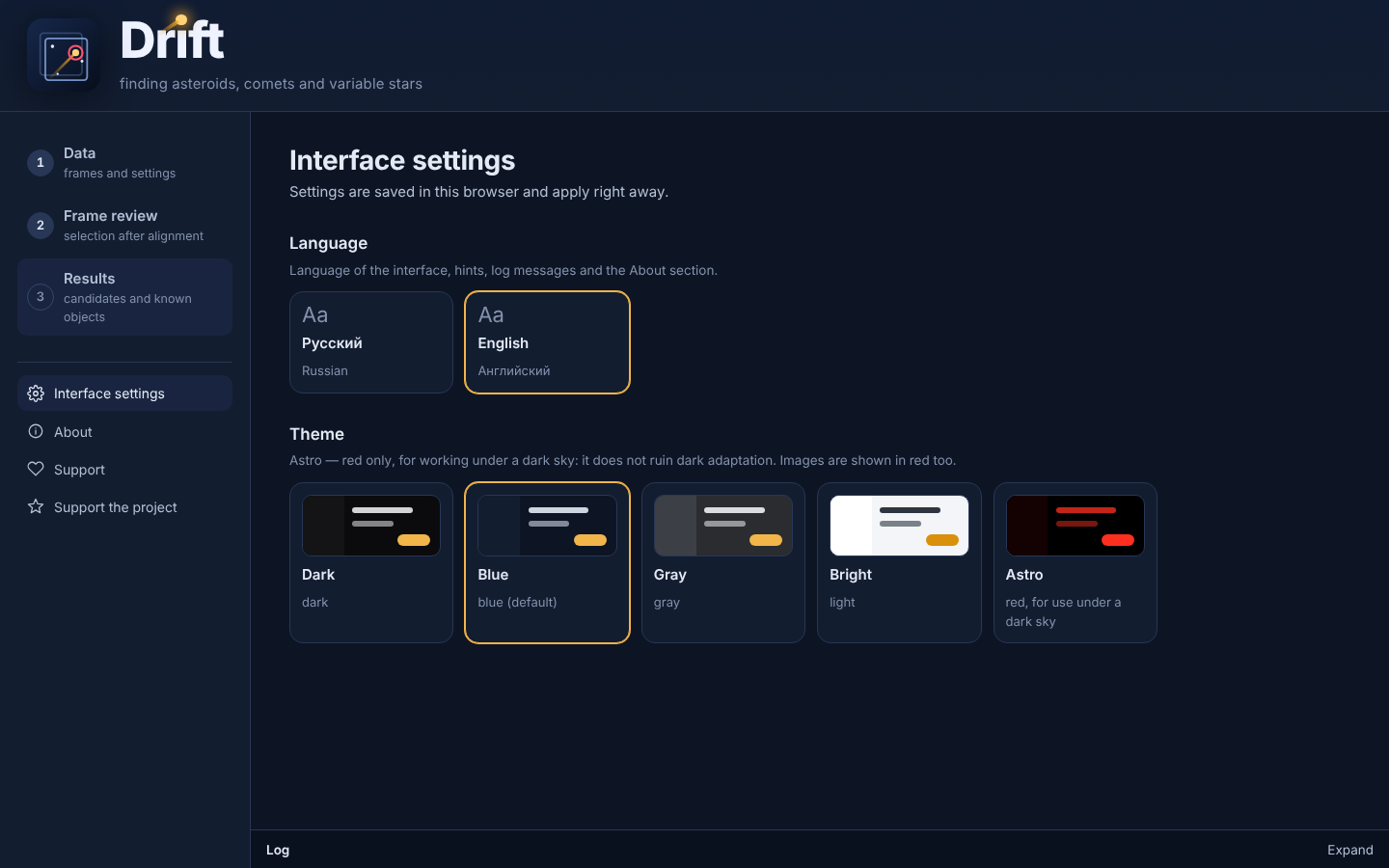Click the Gray theme preview thumbnail
The width and height of the screenshot is (1389, 868).
click(723, 526)
